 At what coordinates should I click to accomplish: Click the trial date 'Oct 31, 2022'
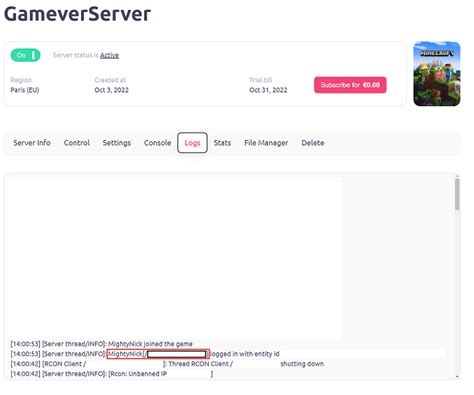click(268, 90)
